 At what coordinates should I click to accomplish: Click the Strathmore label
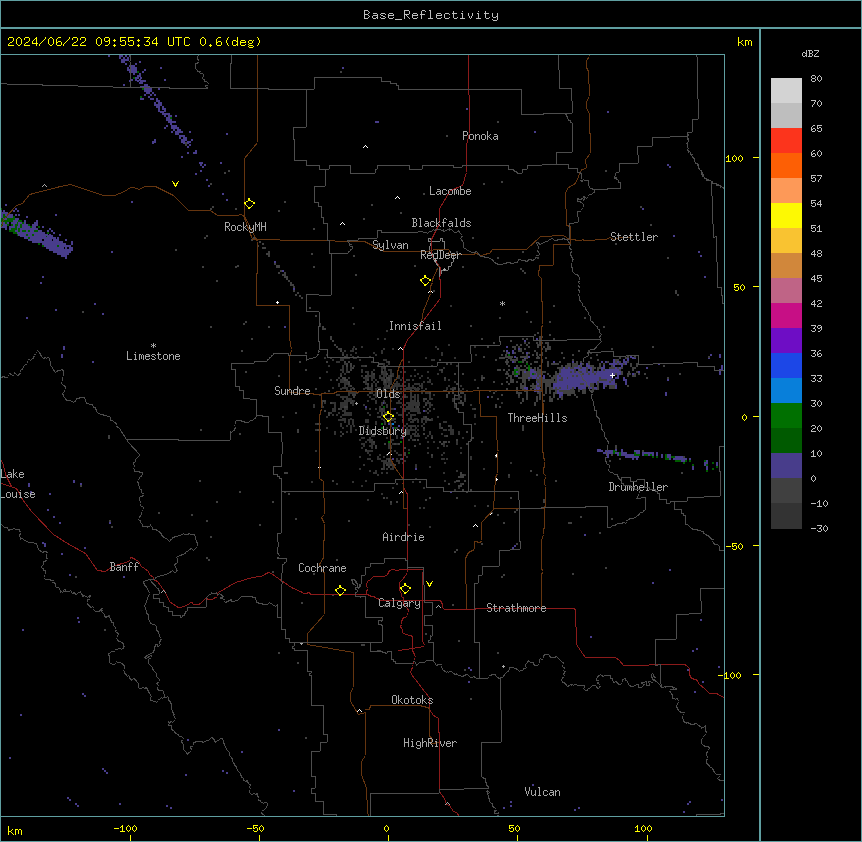[516, 608]
